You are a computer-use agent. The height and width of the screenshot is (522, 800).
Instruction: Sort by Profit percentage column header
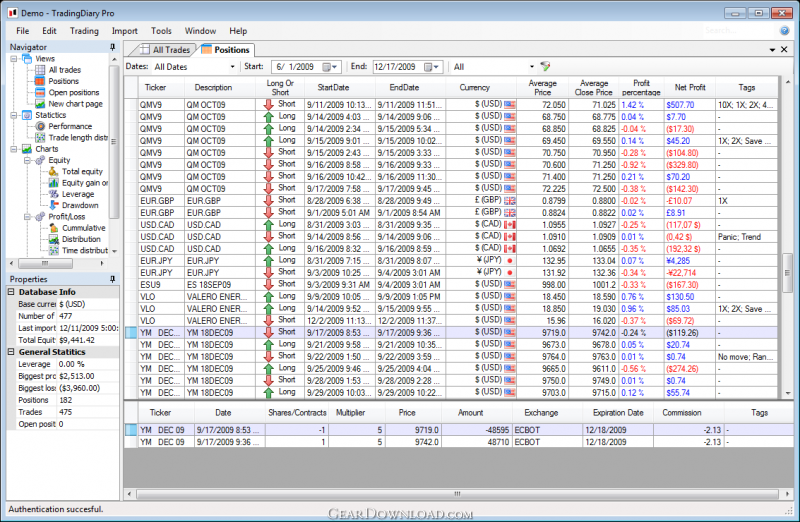(641, 87)
